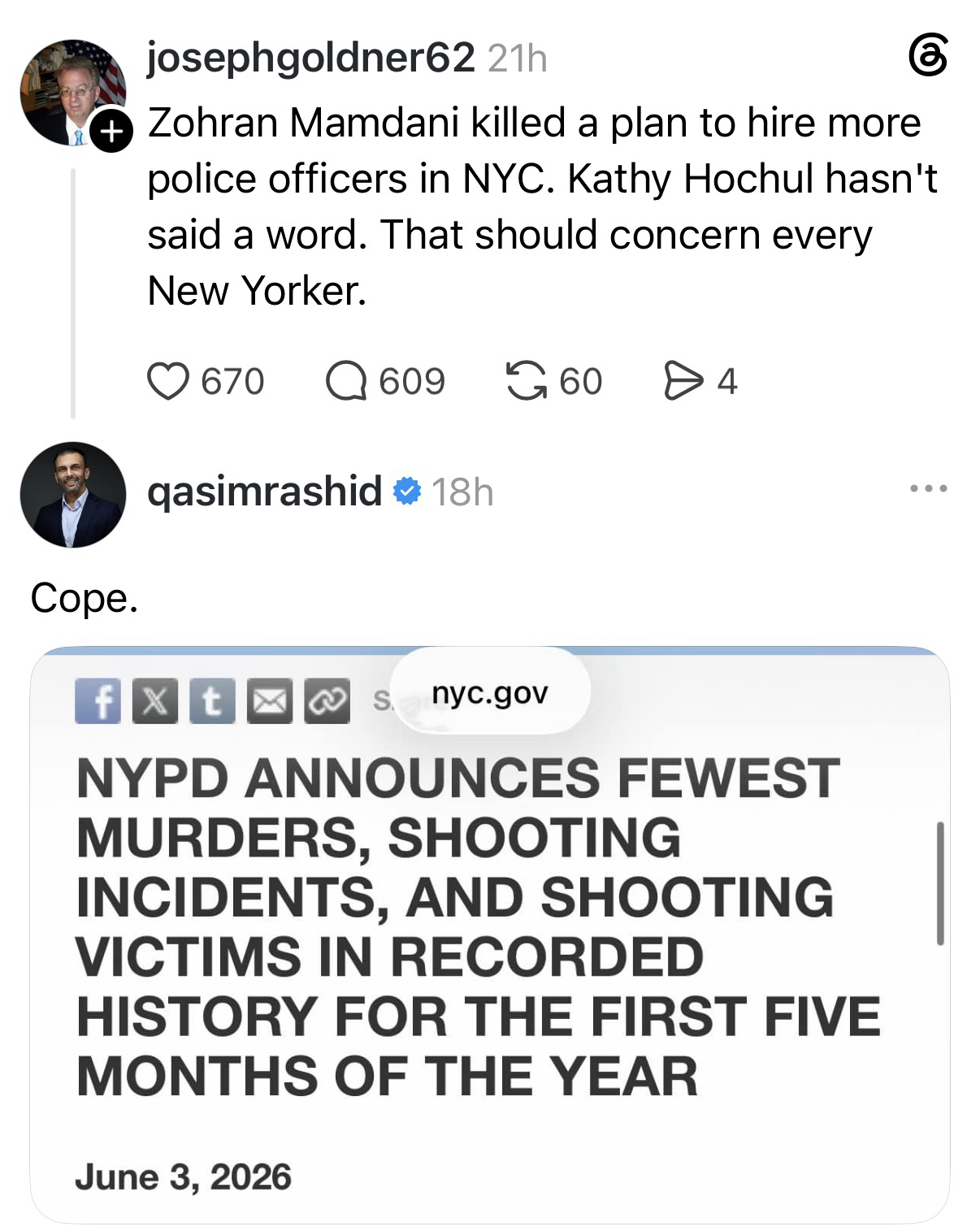Image resolution: width=980 pixels, height=1231 pixels.
Task: Email article using envelope icon
Action: (270, 701)
